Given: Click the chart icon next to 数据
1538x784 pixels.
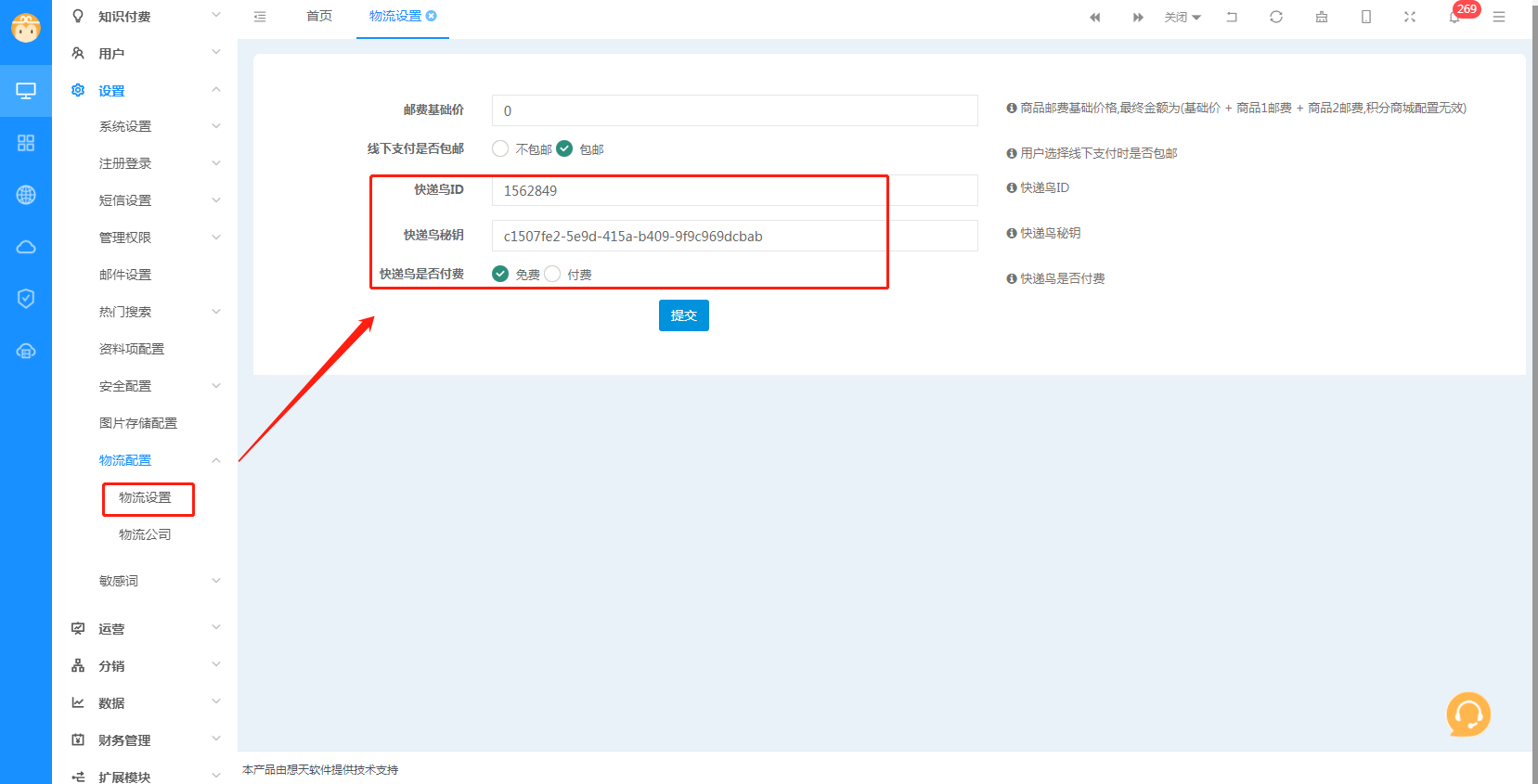Looking at the screenshot, I should point(78,702).
